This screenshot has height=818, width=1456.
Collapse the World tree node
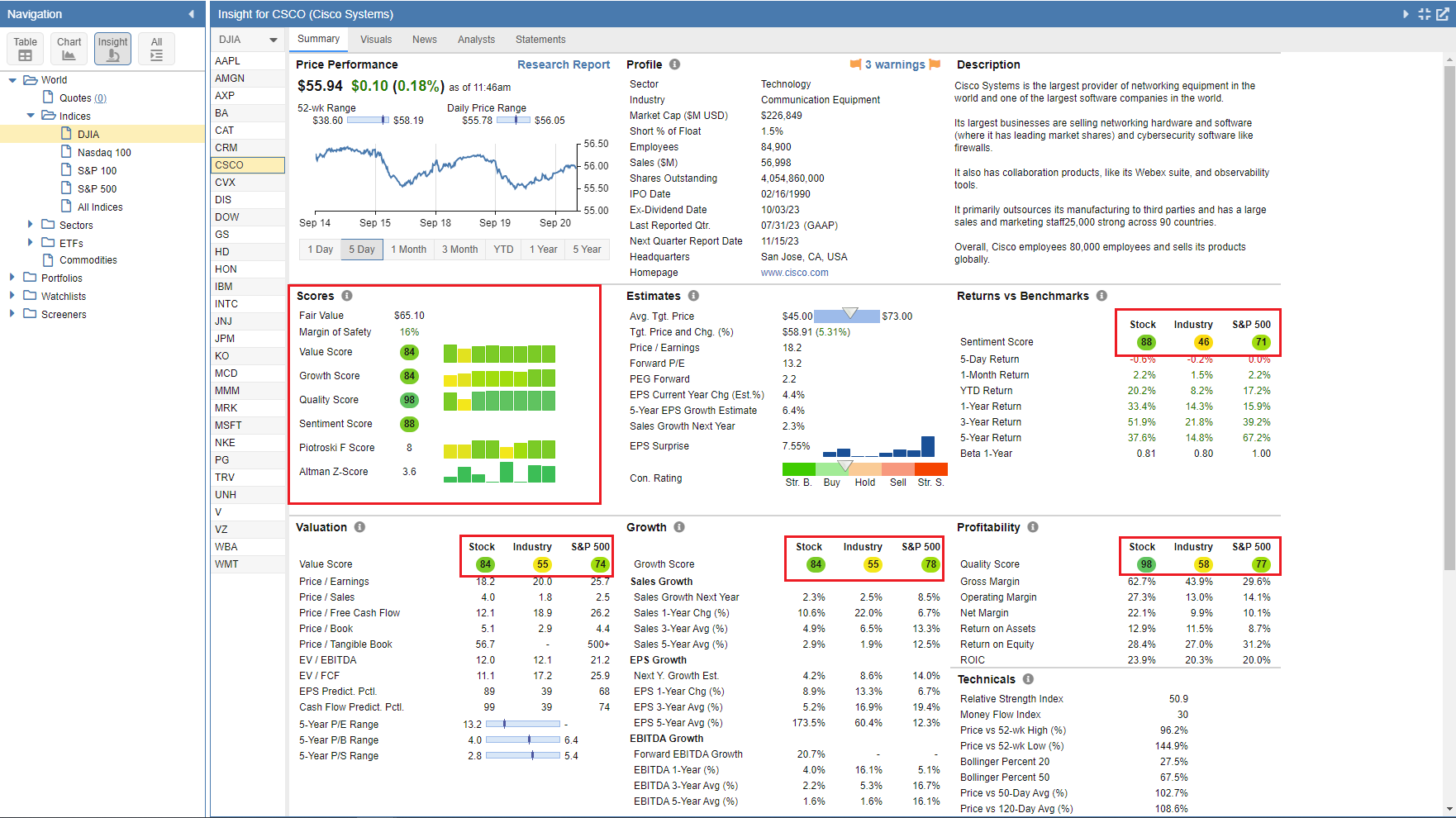(x=12, y=80)
